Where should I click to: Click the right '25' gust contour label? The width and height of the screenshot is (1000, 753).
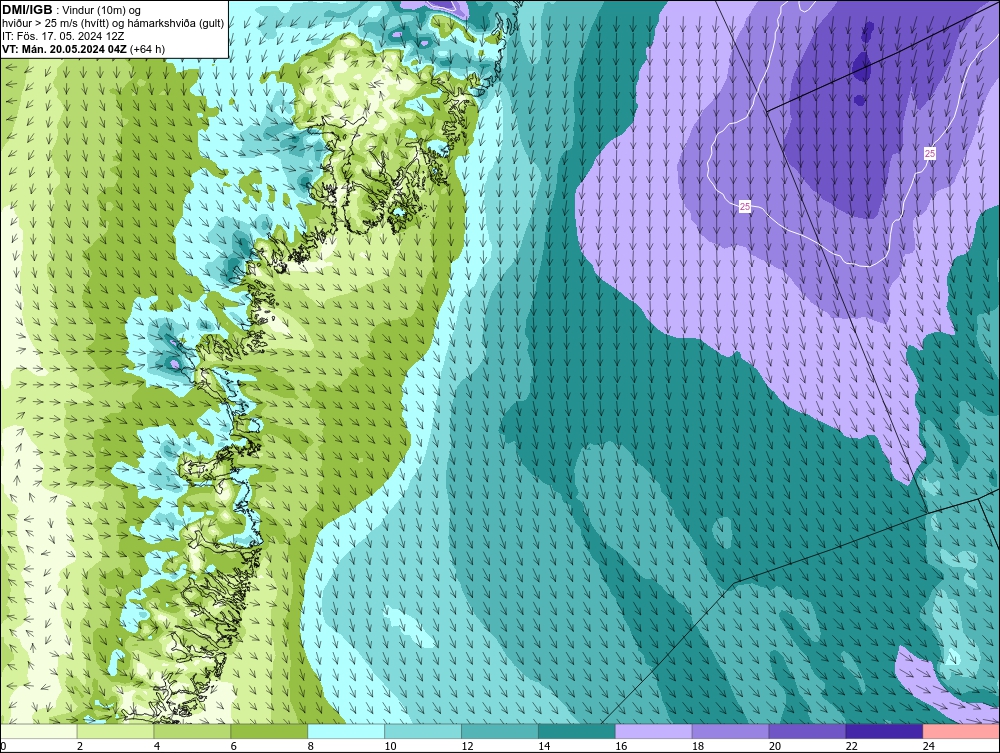tap(930, 154)
